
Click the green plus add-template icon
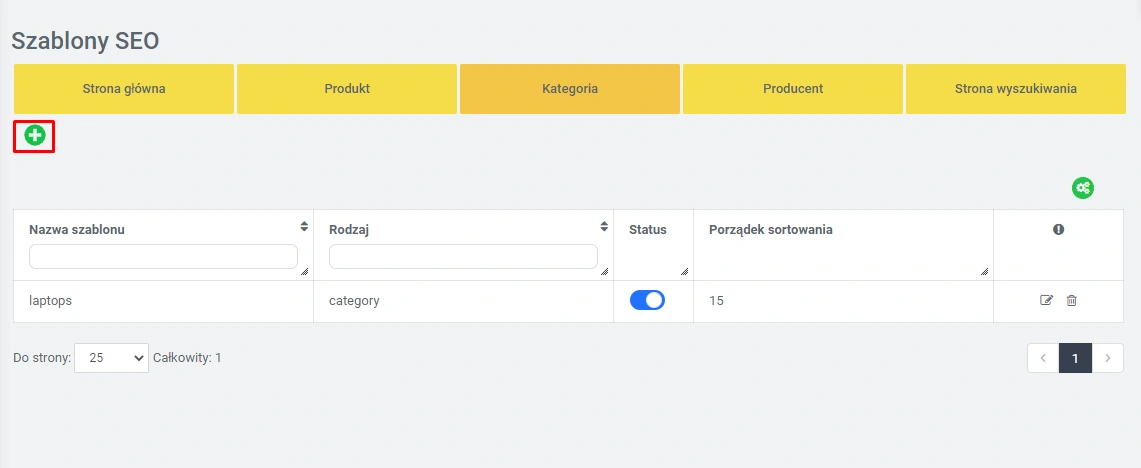[x=35, y=135]
